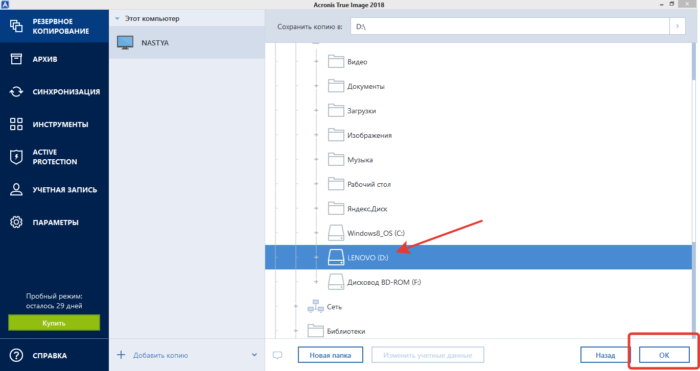
Task: Open the Settings gear icon
Action: point(16,222)
